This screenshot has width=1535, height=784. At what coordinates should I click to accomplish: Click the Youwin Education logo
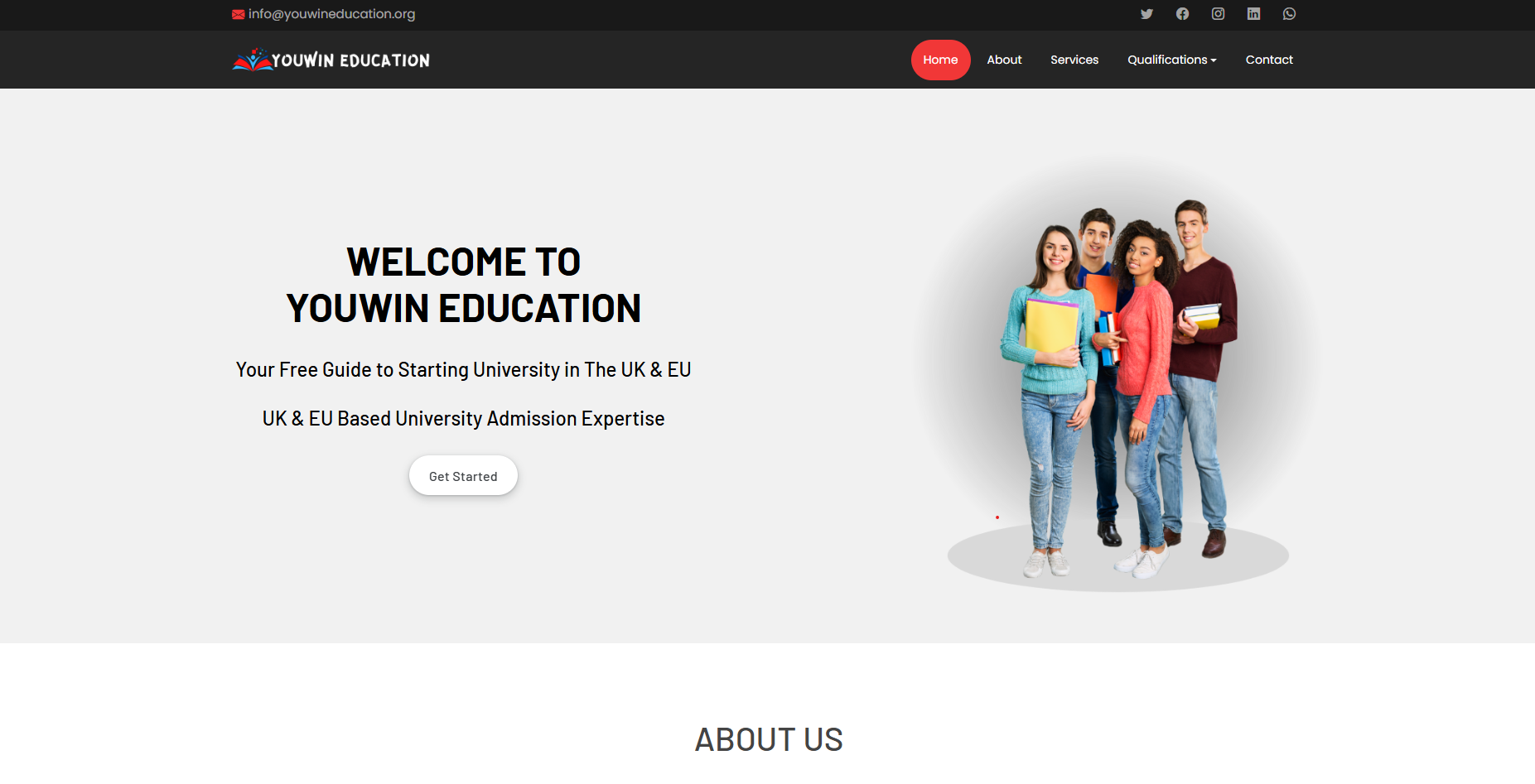(331, 60)
